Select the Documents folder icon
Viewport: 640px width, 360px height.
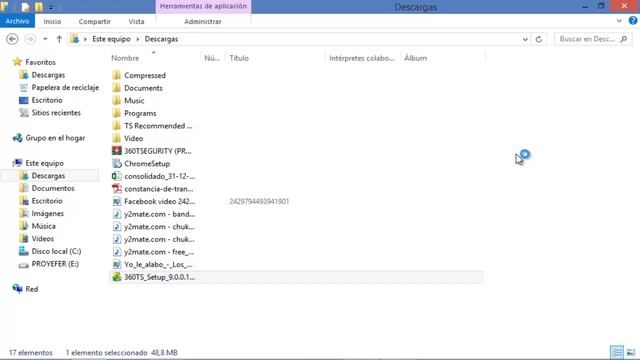point(117,88)
